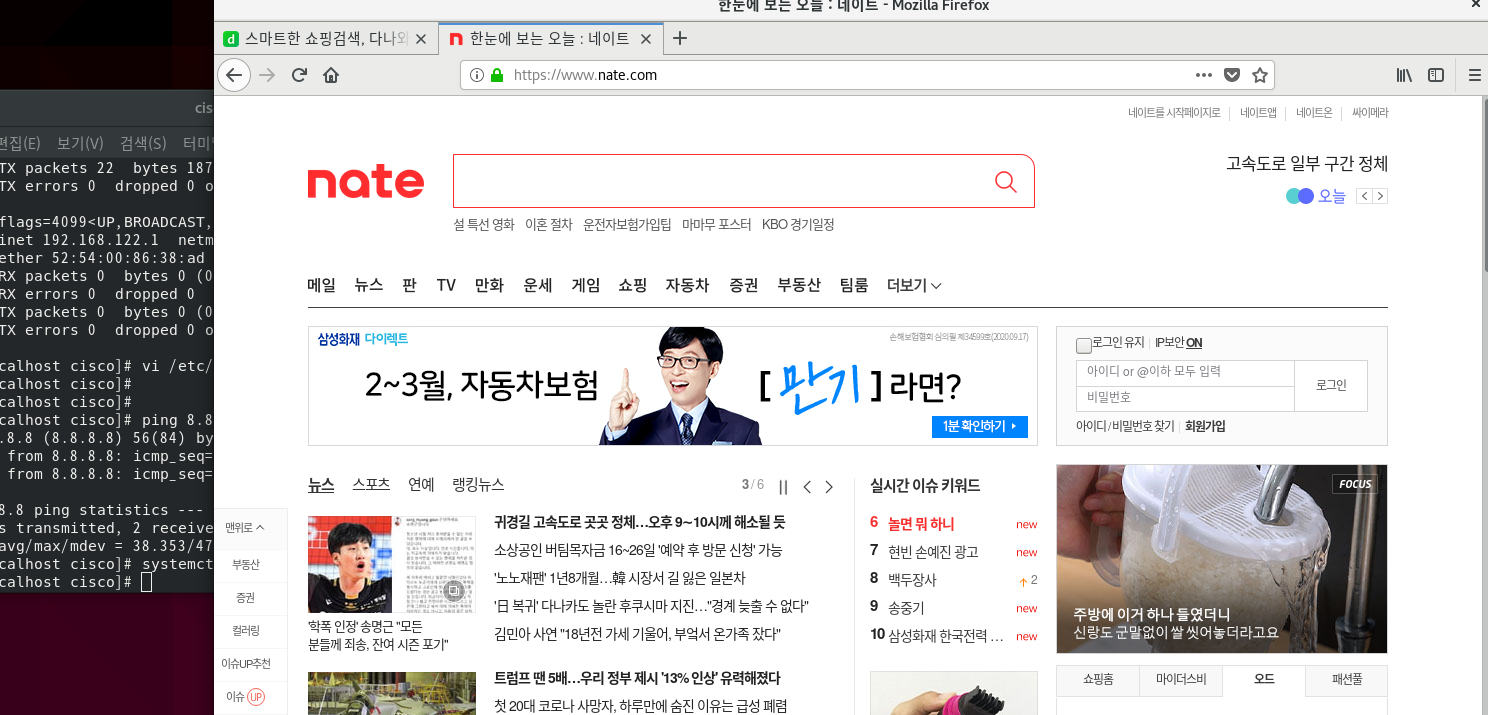Open the rice washing FOCUS thumbnail
Image resolution: width=1488 pixels, height=715 pixels.
pyautogui.click(x=1222, y=559)
